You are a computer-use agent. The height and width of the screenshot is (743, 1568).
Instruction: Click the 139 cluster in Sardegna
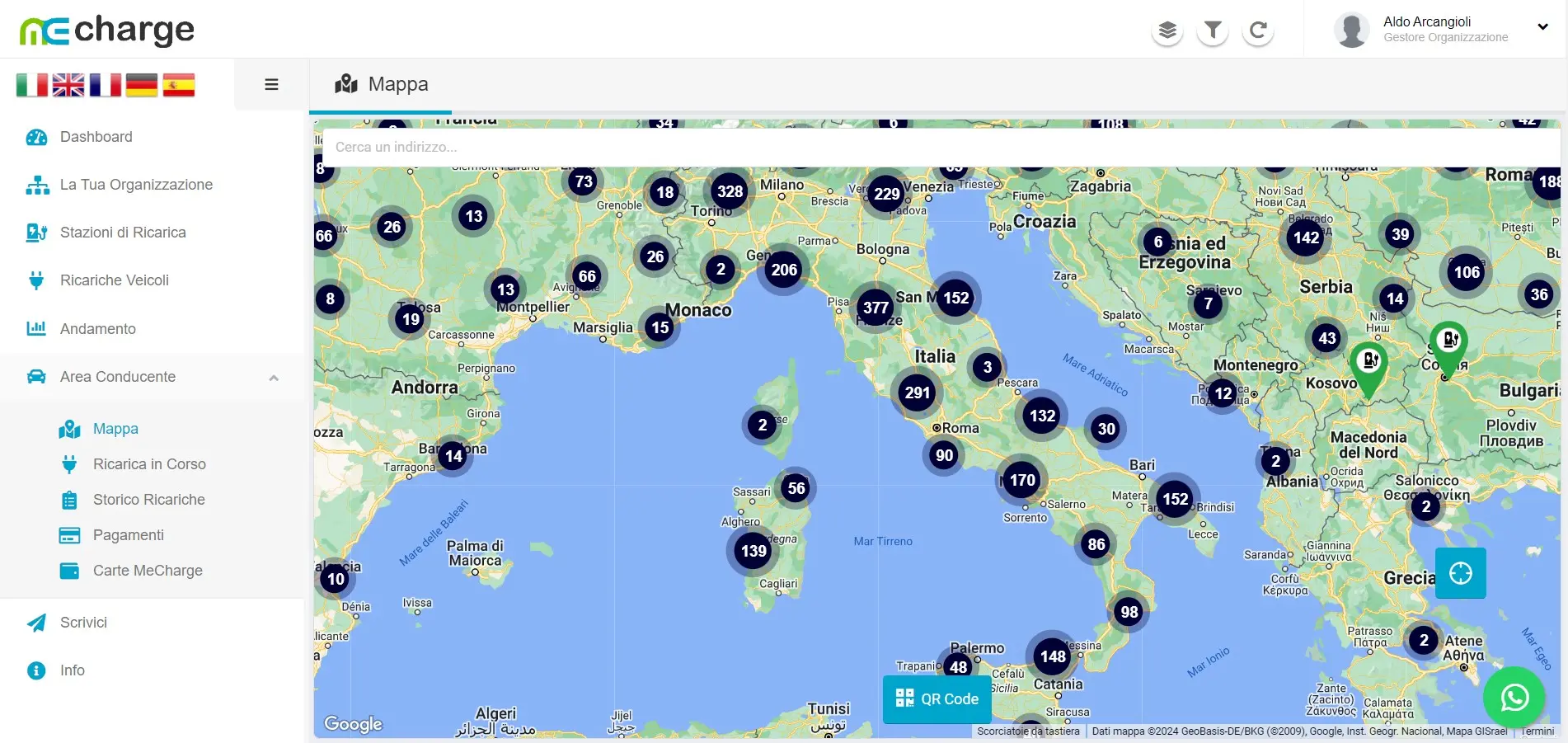(753, 551)
